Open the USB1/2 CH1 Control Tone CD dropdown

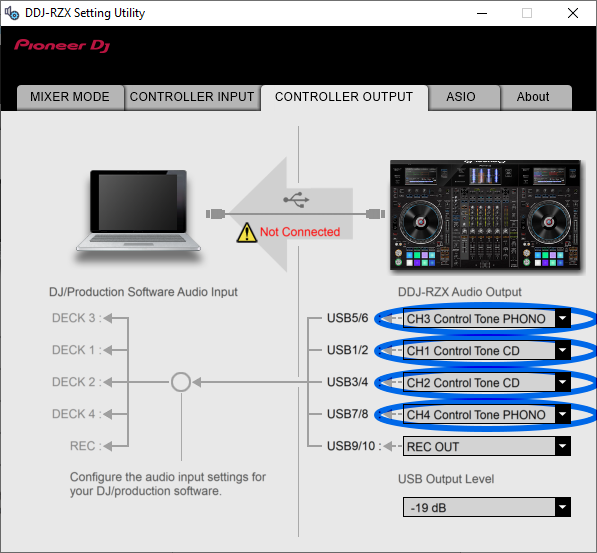coord(487,351)
